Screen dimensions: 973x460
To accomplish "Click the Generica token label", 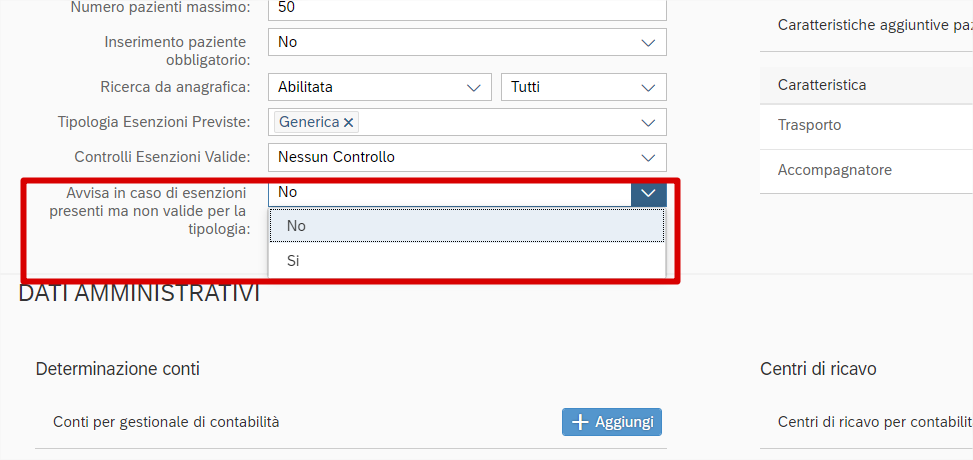I will coord(309,122).
